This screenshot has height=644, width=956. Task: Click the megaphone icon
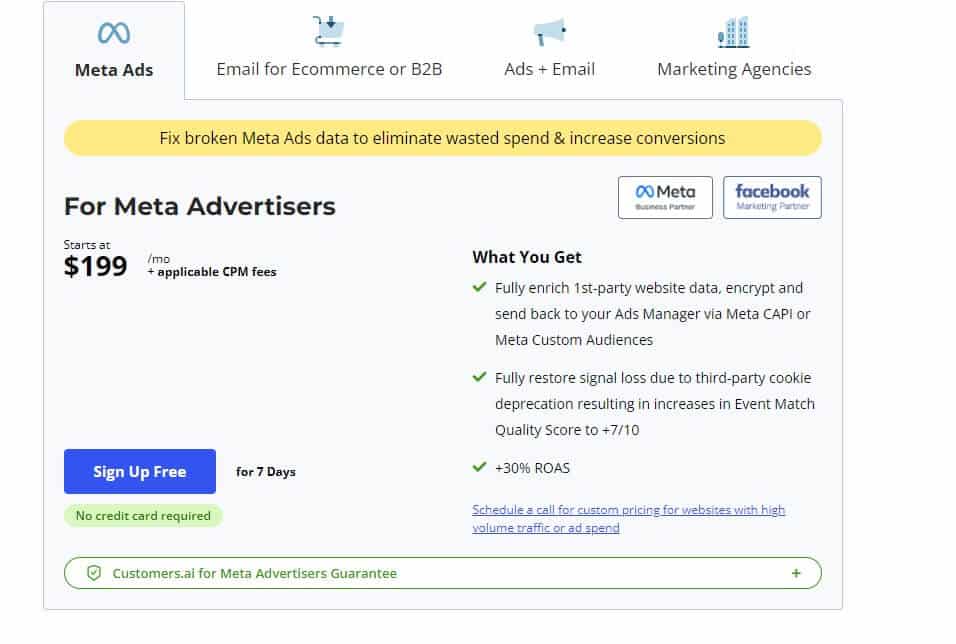[549, 32]
